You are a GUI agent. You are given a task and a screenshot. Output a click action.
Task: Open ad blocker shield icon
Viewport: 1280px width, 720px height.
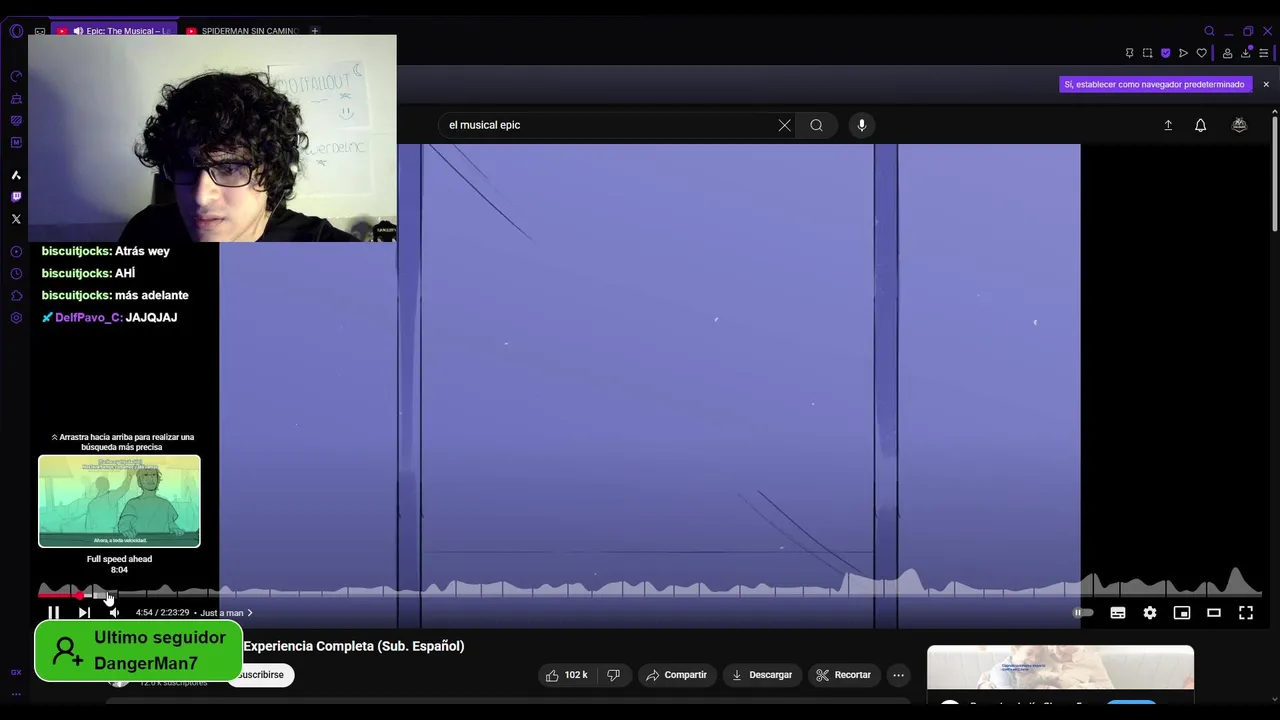click(x=1165, y=53)
